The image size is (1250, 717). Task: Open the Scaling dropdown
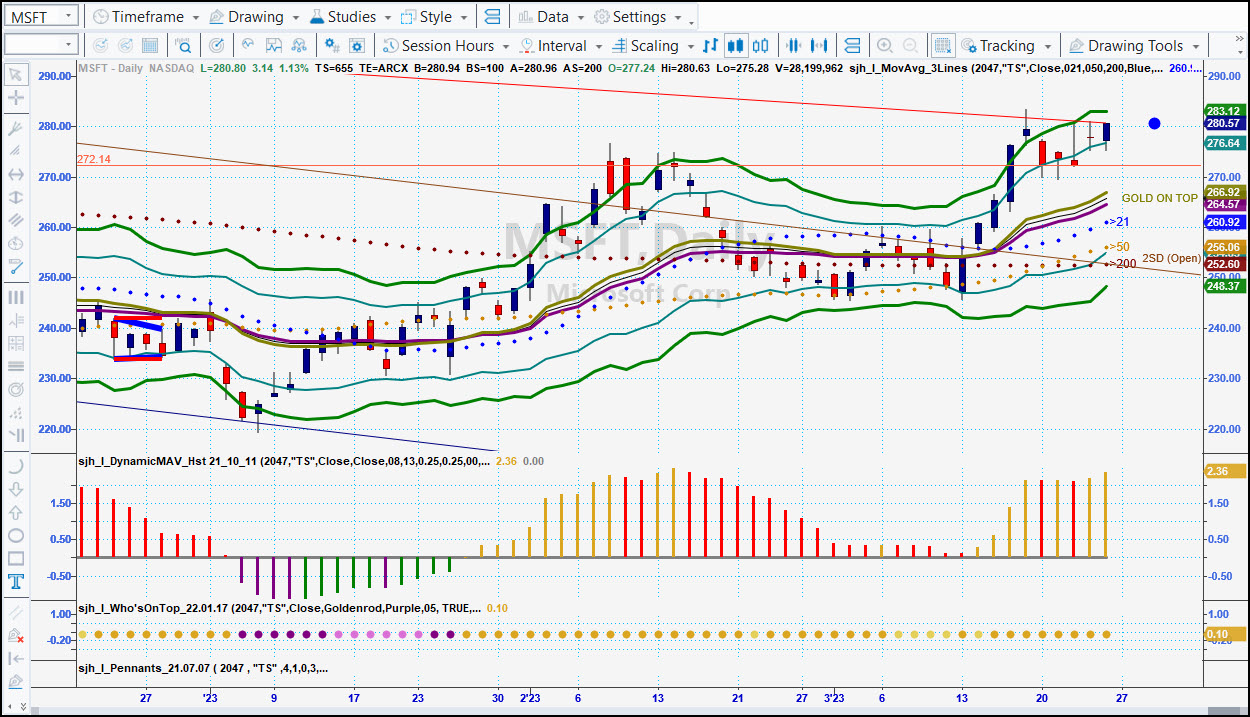(x=652, y=46)
